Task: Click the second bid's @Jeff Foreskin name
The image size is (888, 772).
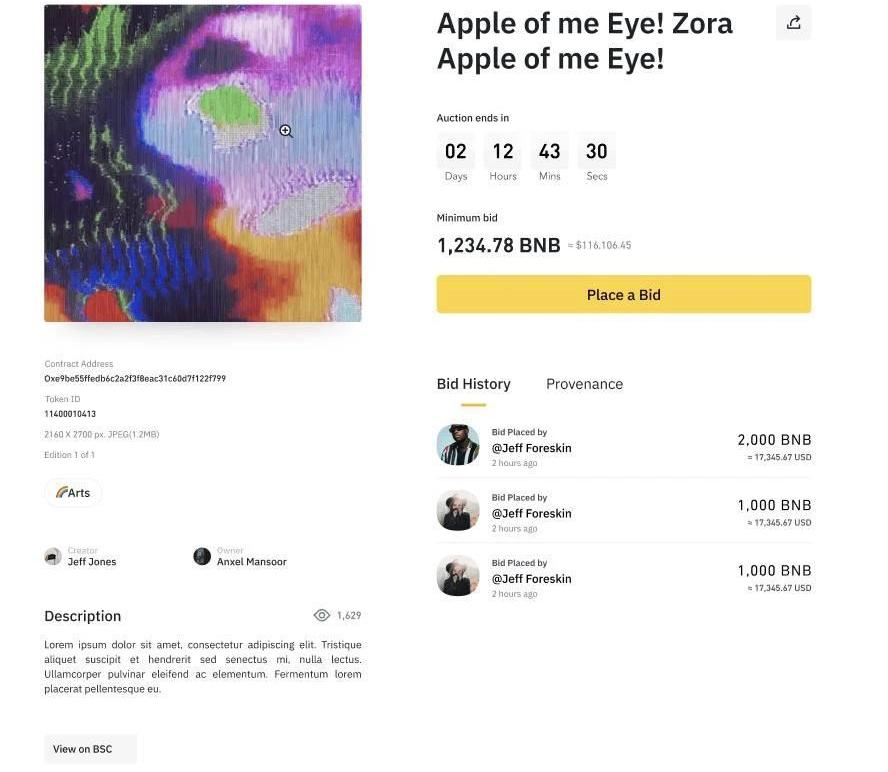Action: pyautogui.click(x=531, y=513)
